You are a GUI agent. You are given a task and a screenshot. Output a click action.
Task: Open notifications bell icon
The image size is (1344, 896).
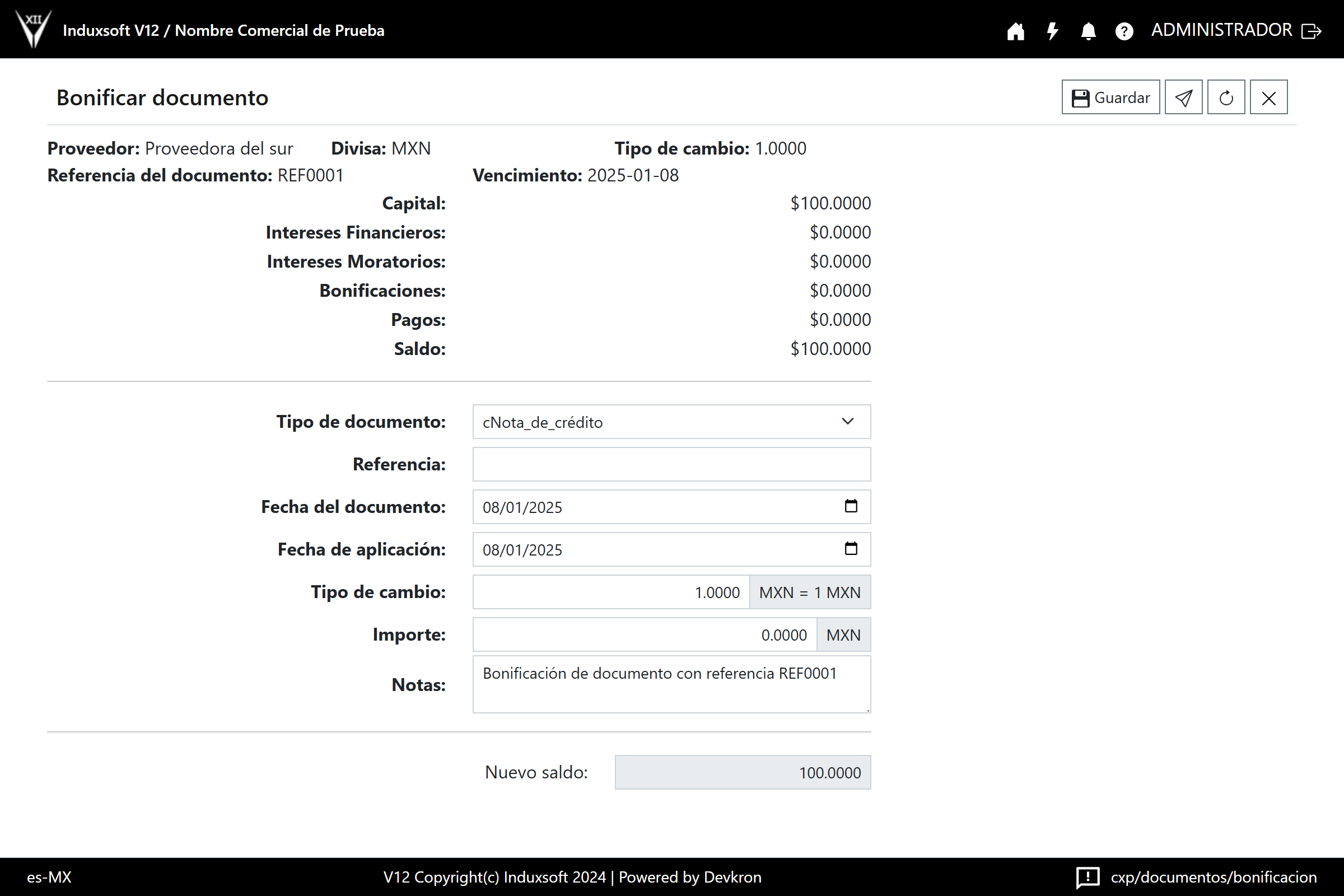(1088, 31)
